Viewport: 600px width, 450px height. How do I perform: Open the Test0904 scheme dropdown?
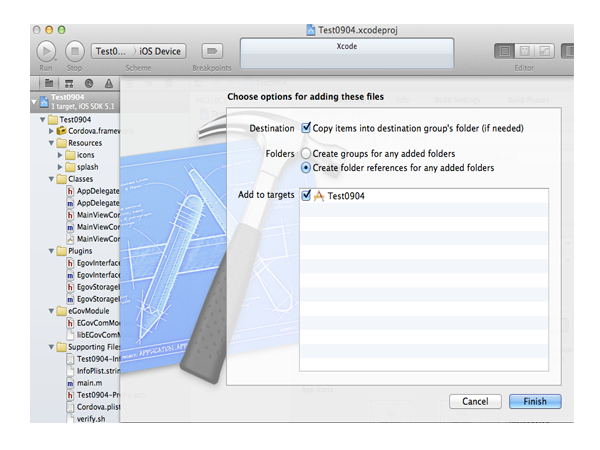tap(110, 51)
